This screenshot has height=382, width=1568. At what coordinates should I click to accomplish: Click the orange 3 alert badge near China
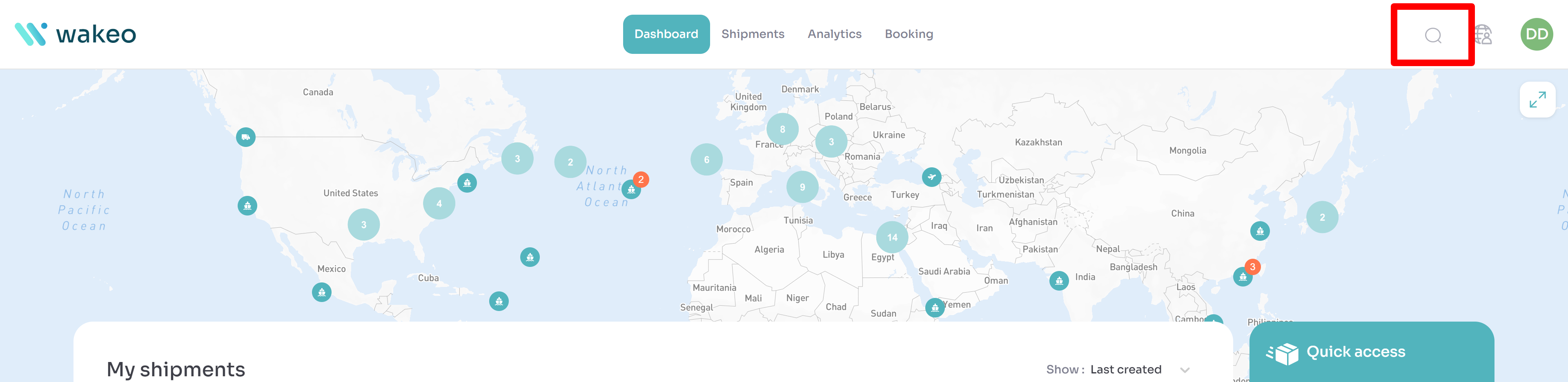tap(1252, 267)
